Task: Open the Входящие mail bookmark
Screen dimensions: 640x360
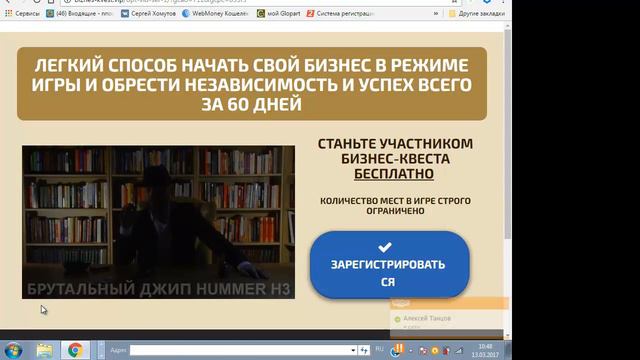Action: click(80, 13)
